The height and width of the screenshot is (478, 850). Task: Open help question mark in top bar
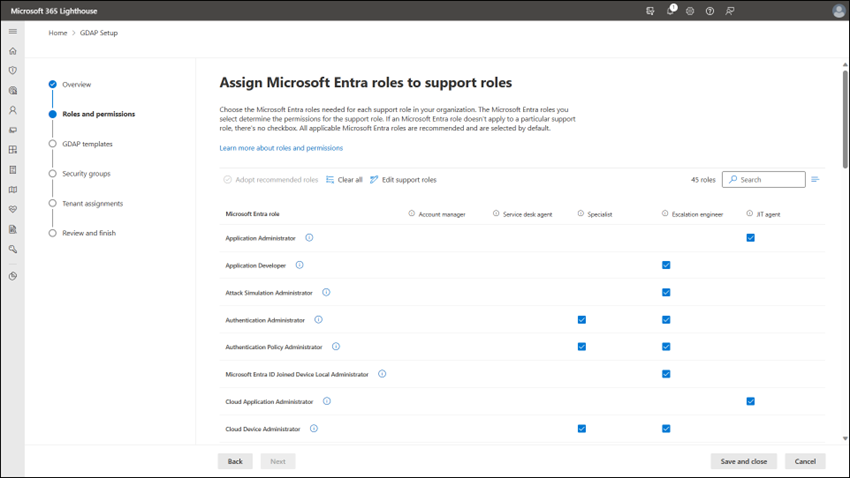(x=710, y=11)
